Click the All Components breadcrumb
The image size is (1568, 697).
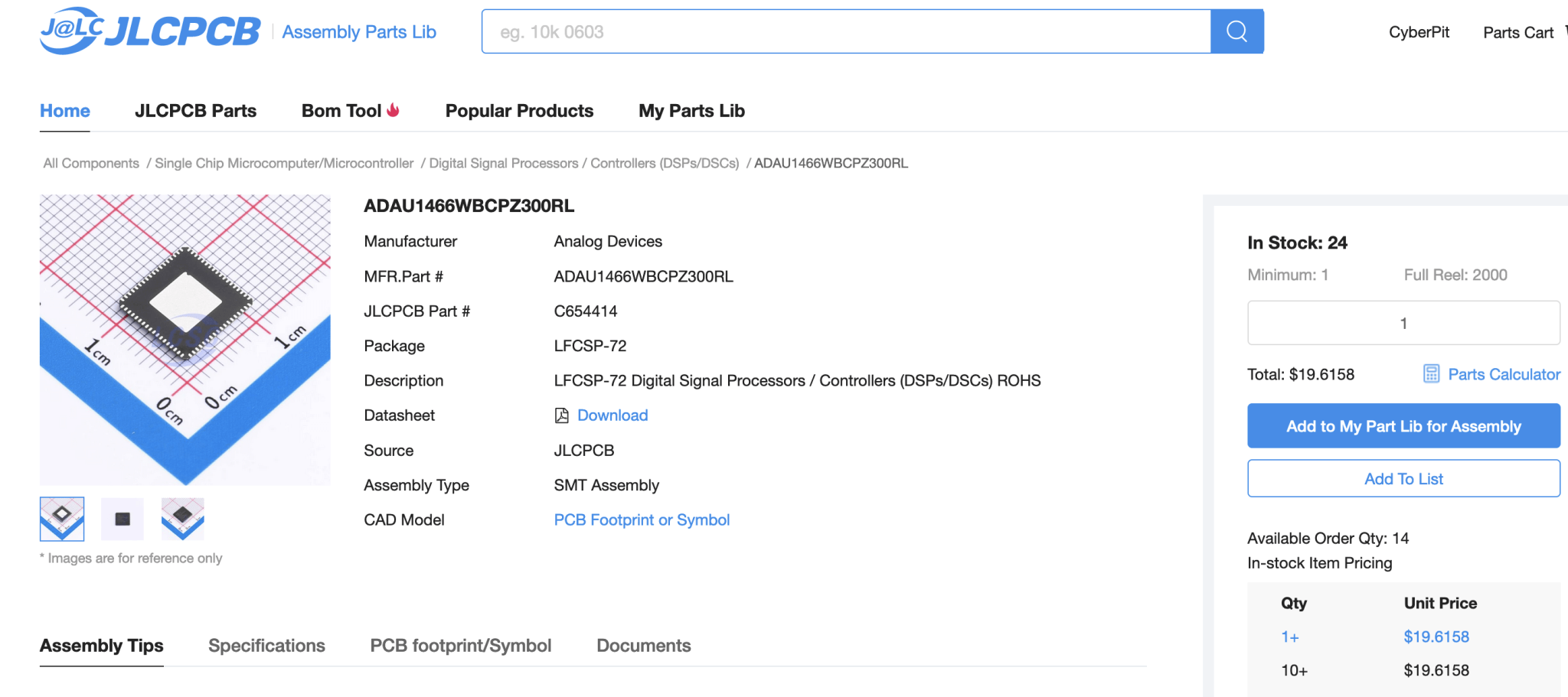[x=91, y=163]
